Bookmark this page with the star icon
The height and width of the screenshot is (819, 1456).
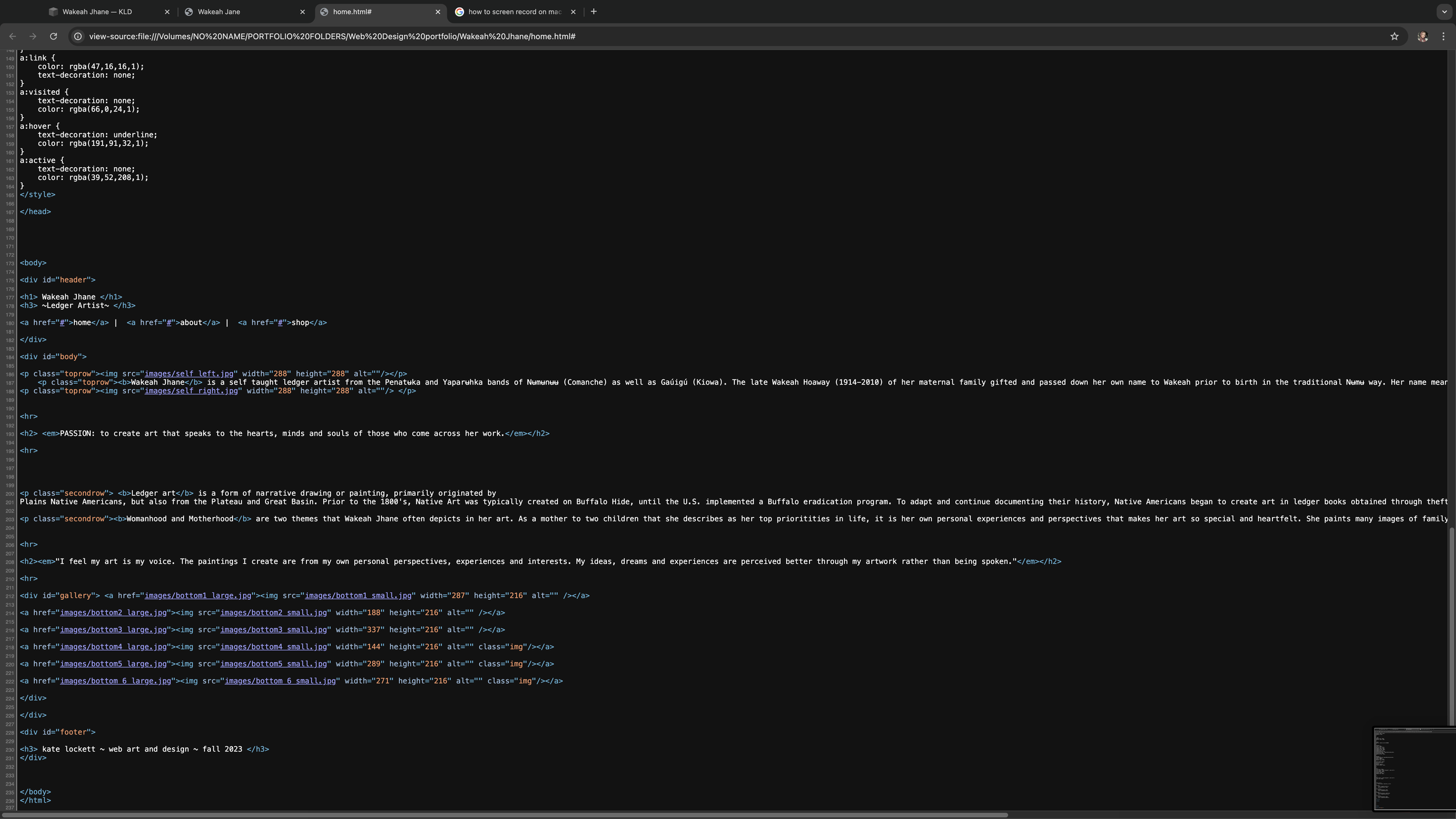click(x=1395, y=36)
